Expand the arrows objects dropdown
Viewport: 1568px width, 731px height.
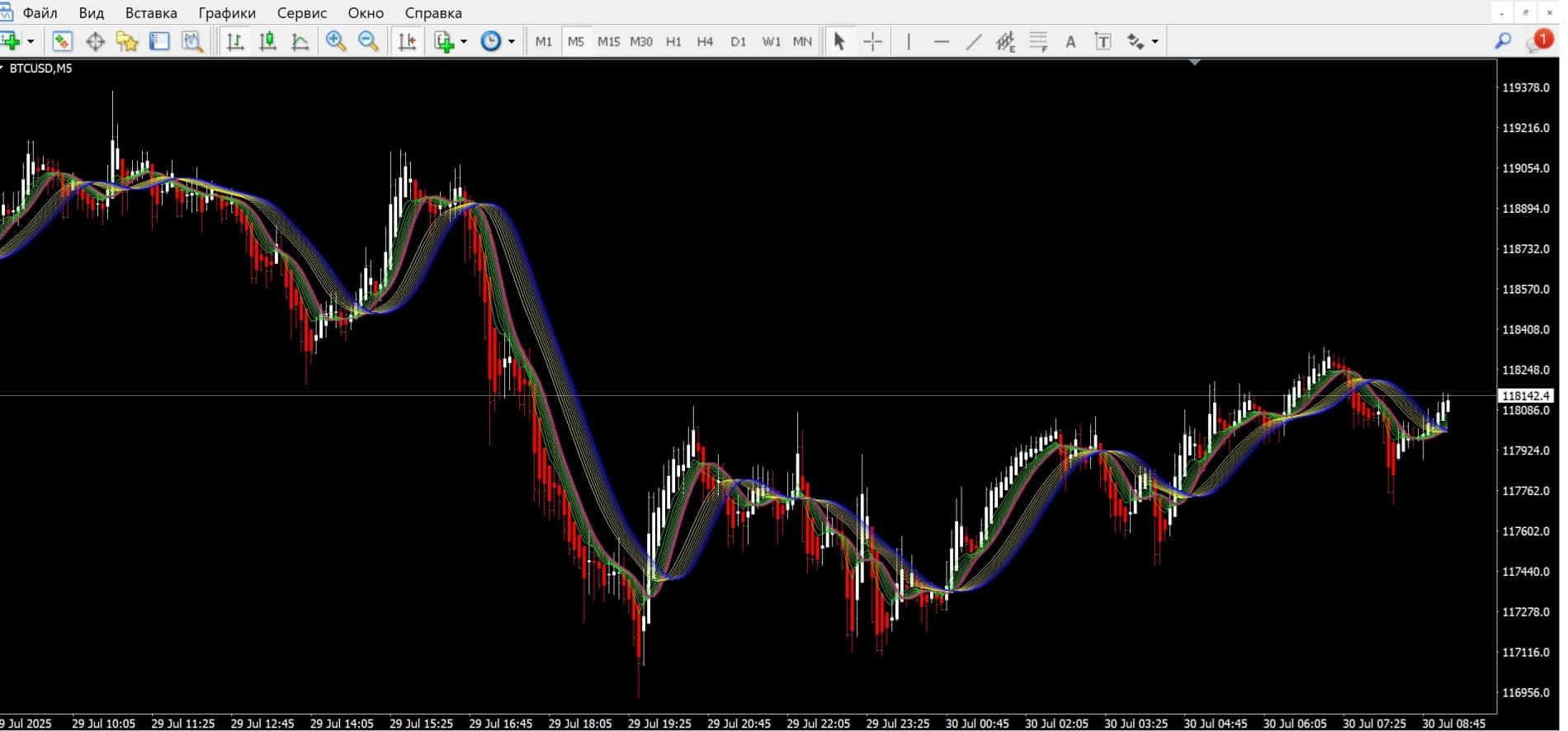click(x=1155, y=41)
